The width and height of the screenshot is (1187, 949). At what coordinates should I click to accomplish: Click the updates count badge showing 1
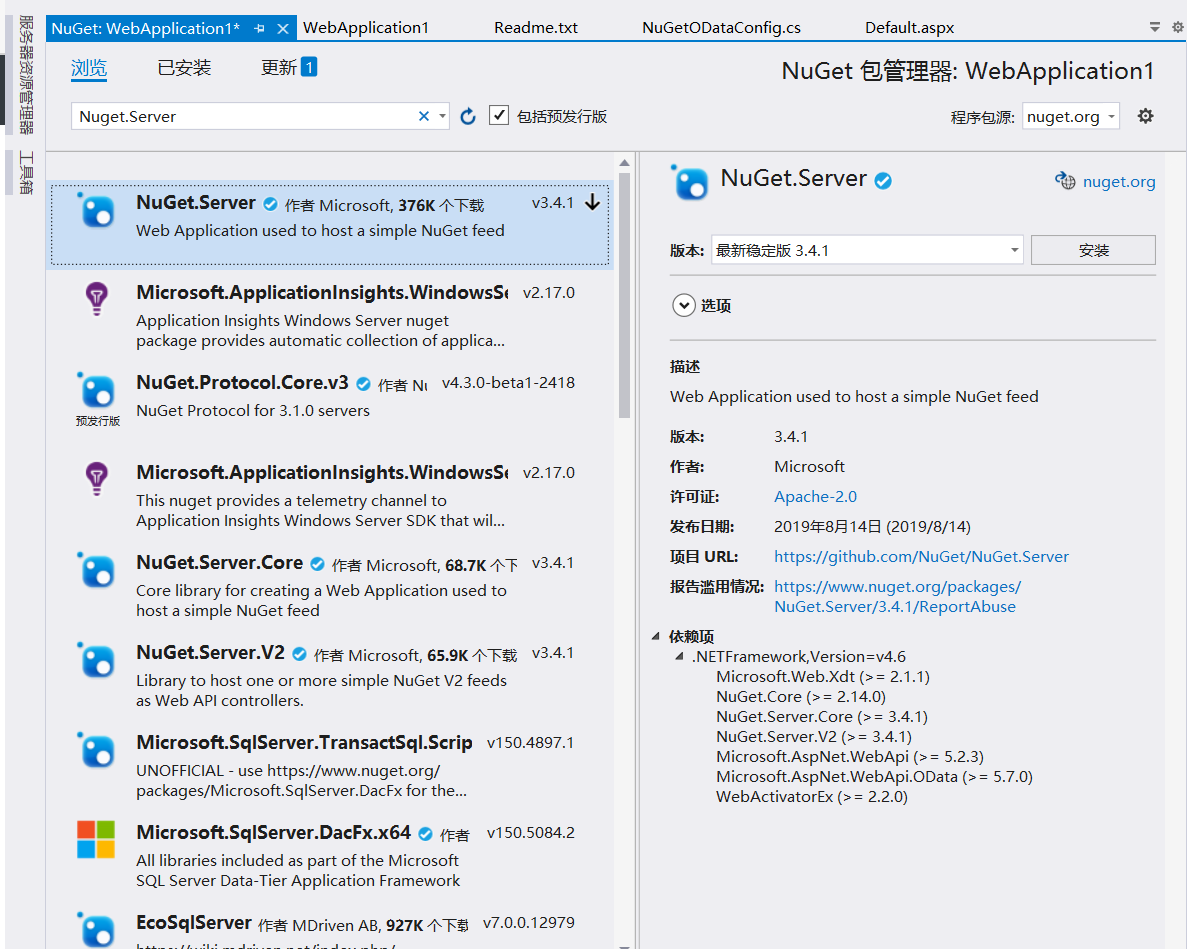pyautogui.click(x=309, y=67)
